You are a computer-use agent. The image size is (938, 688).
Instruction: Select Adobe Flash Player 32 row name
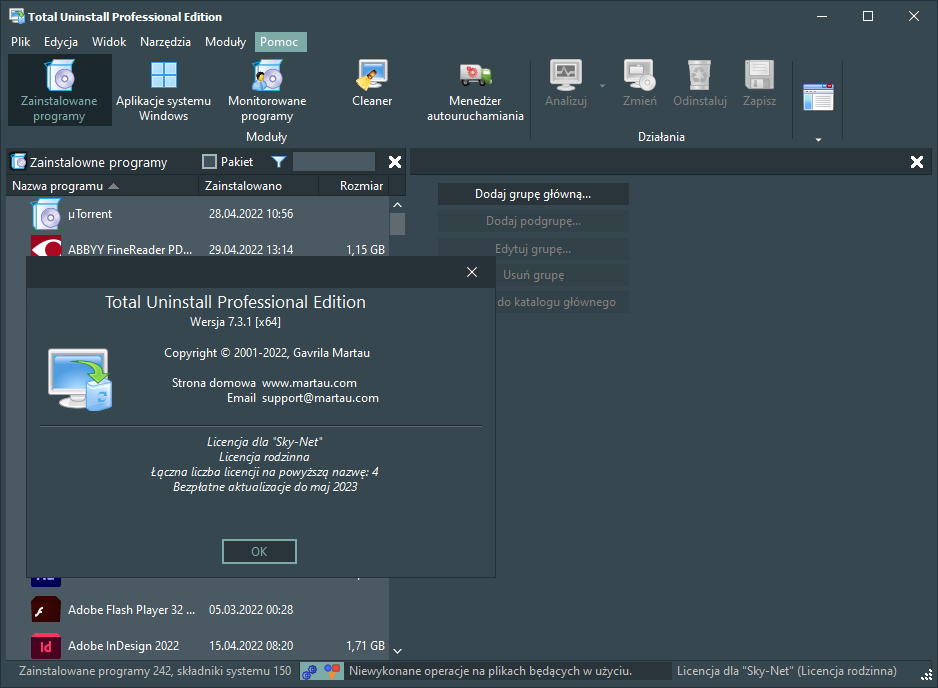132,610
